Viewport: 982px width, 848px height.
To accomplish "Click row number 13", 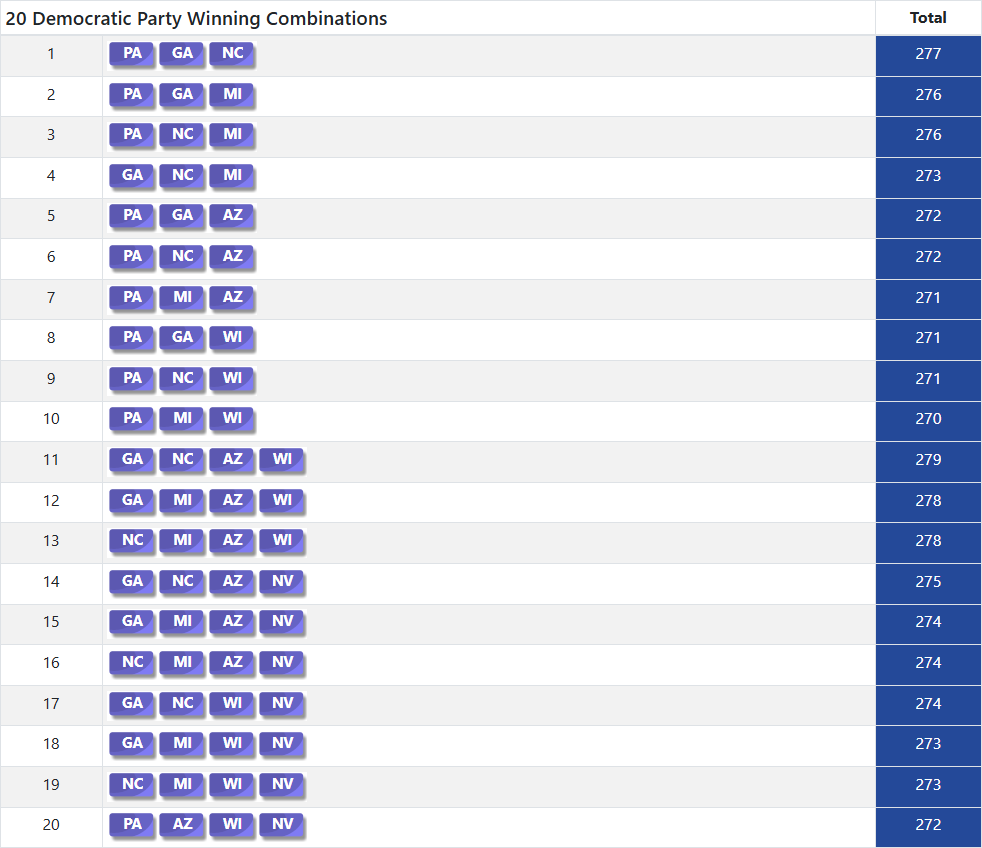I will coord(51,541).
